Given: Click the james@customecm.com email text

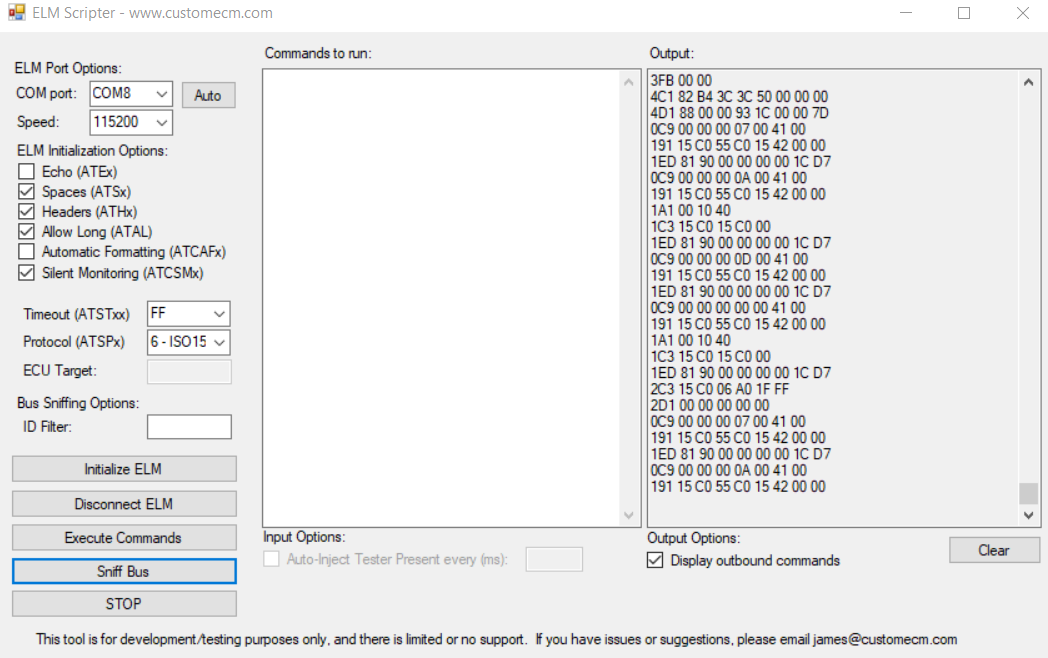Looking at the screenshot, I should pyautogui.click(x=885, y=639).
